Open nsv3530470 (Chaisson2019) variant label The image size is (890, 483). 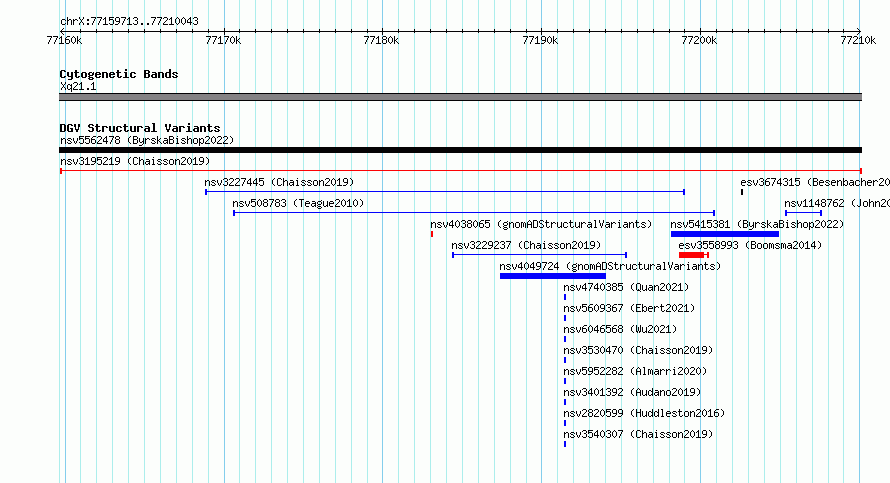point(638,350)
